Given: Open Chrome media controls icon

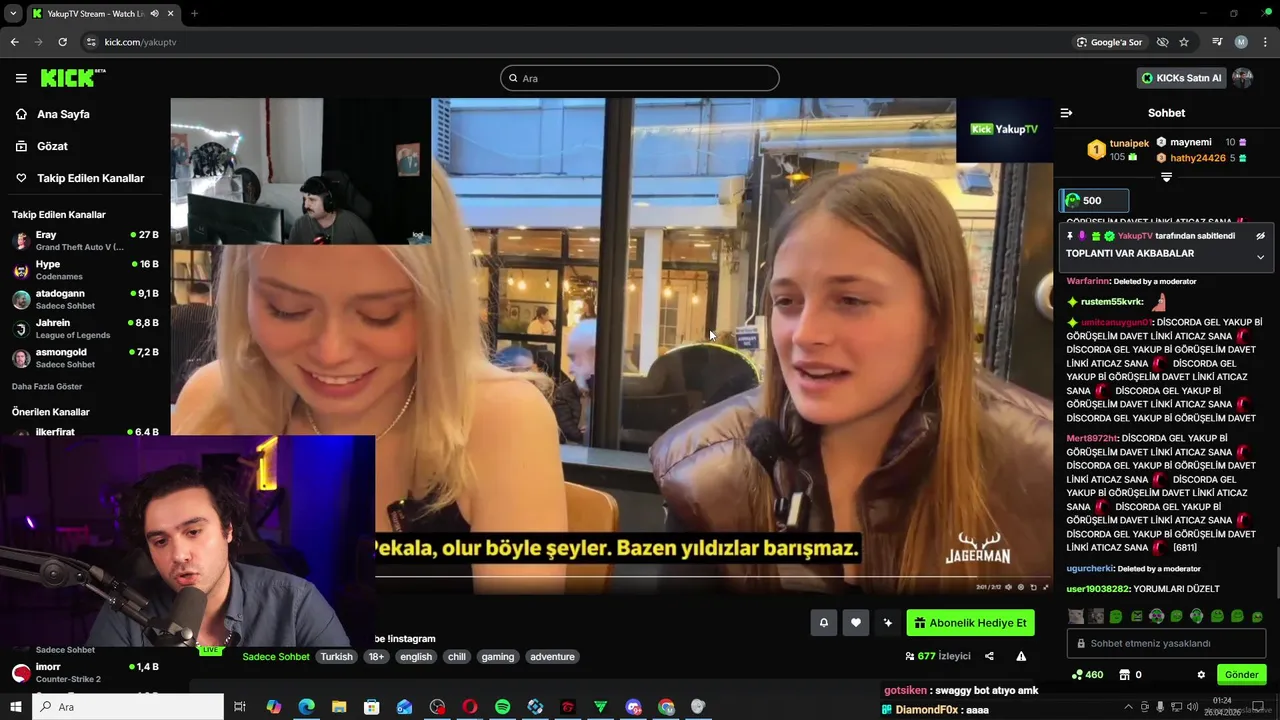Looking at the screenshot, I should [x=1217, y=42].
